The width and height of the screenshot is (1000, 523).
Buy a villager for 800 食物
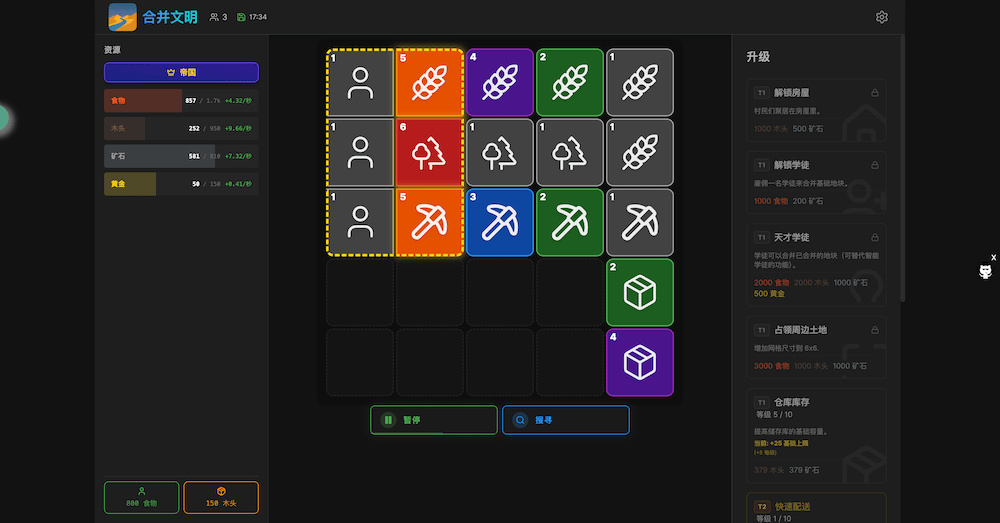tap(141, 497)
